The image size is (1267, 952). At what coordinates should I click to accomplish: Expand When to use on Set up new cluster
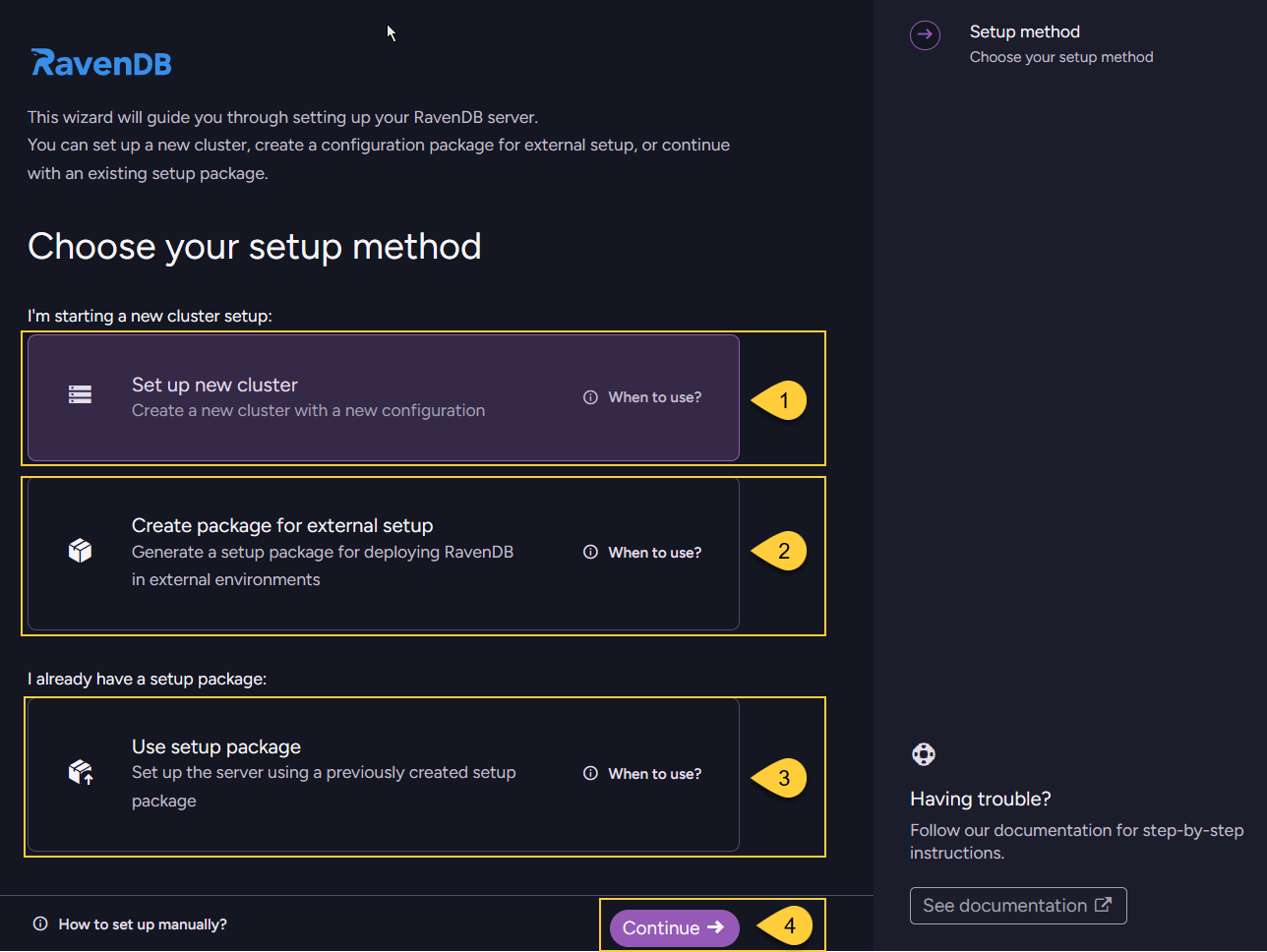[x=653, y=397]
